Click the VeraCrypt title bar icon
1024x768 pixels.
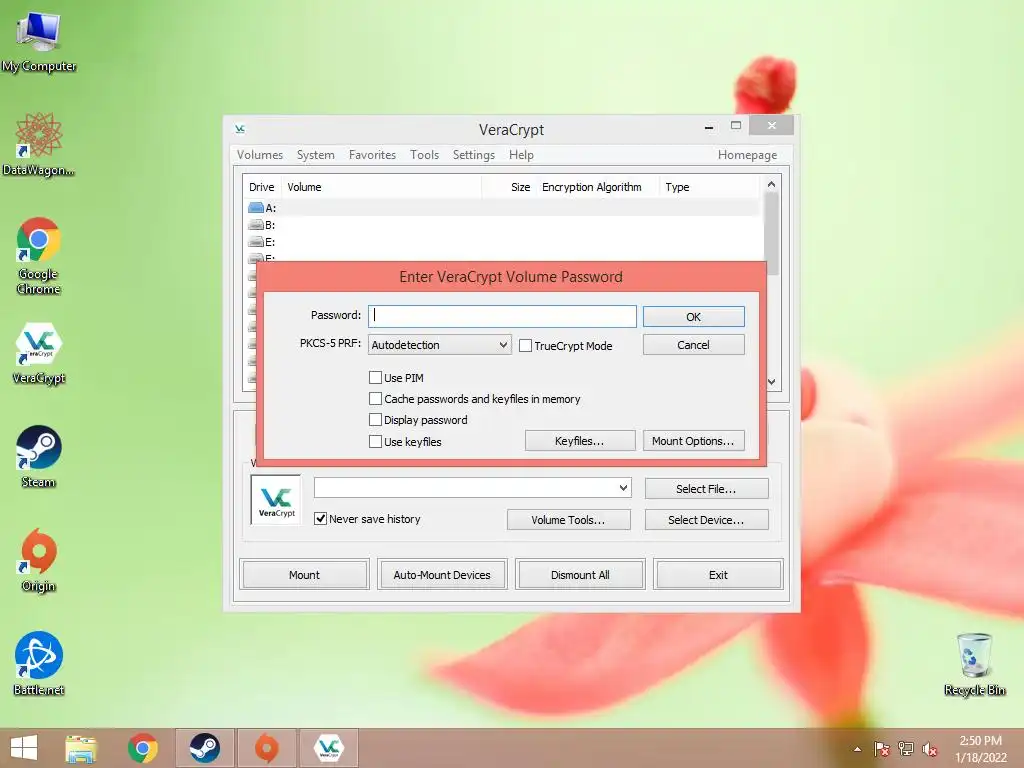coord(240,129)
